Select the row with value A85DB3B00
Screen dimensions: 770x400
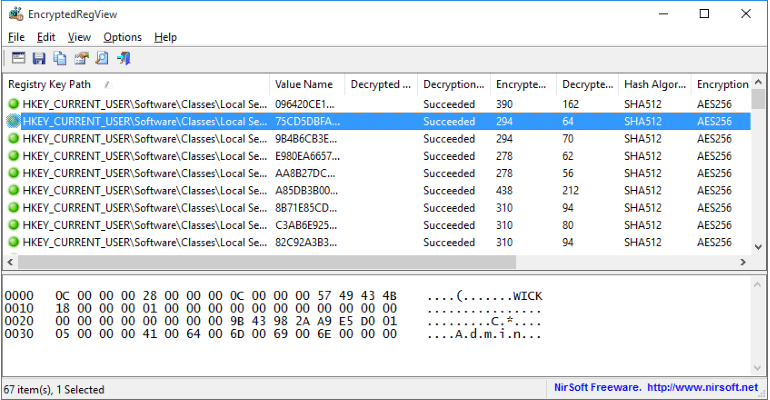(x=306, y=190)
